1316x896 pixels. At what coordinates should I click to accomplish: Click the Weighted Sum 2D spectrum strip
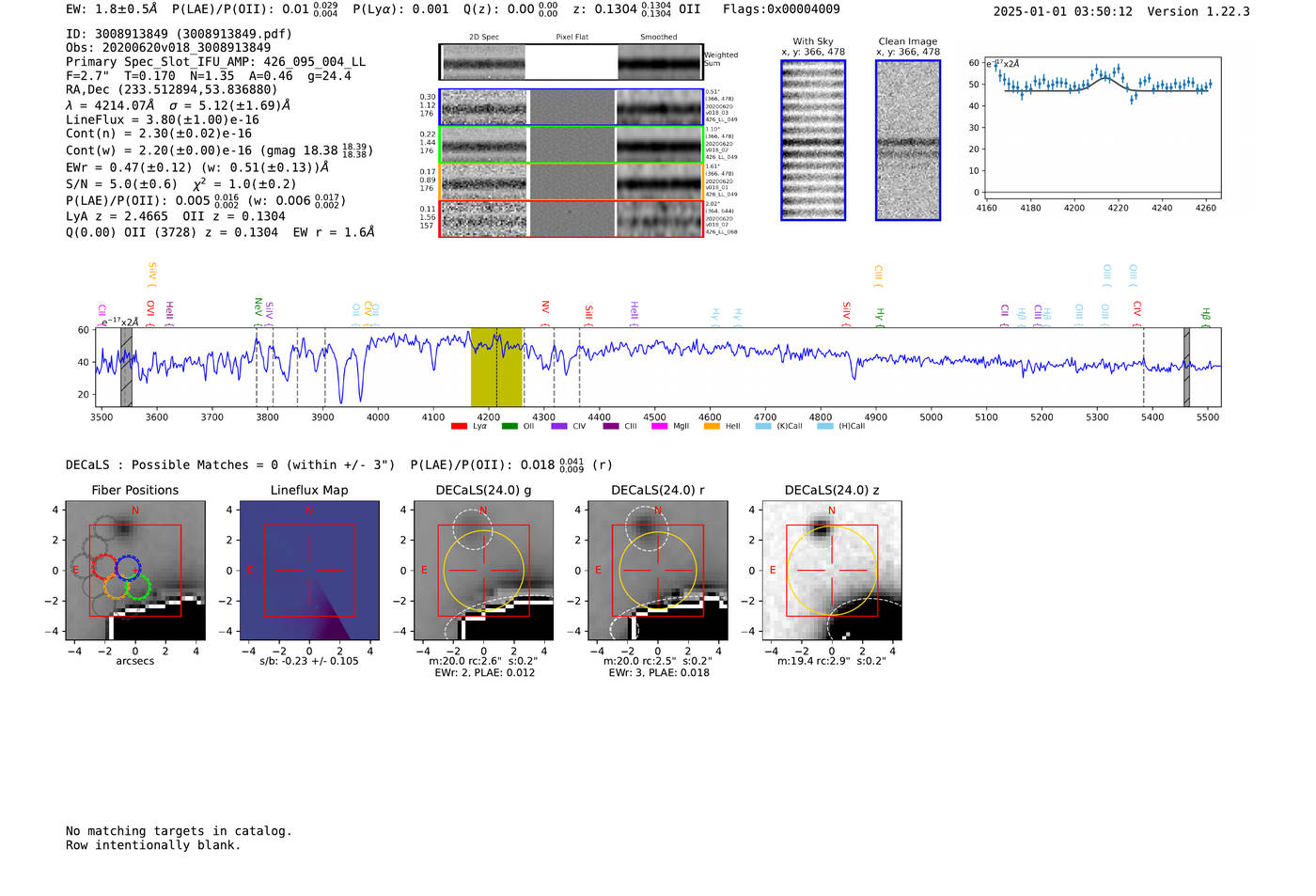tap(572, 62)
